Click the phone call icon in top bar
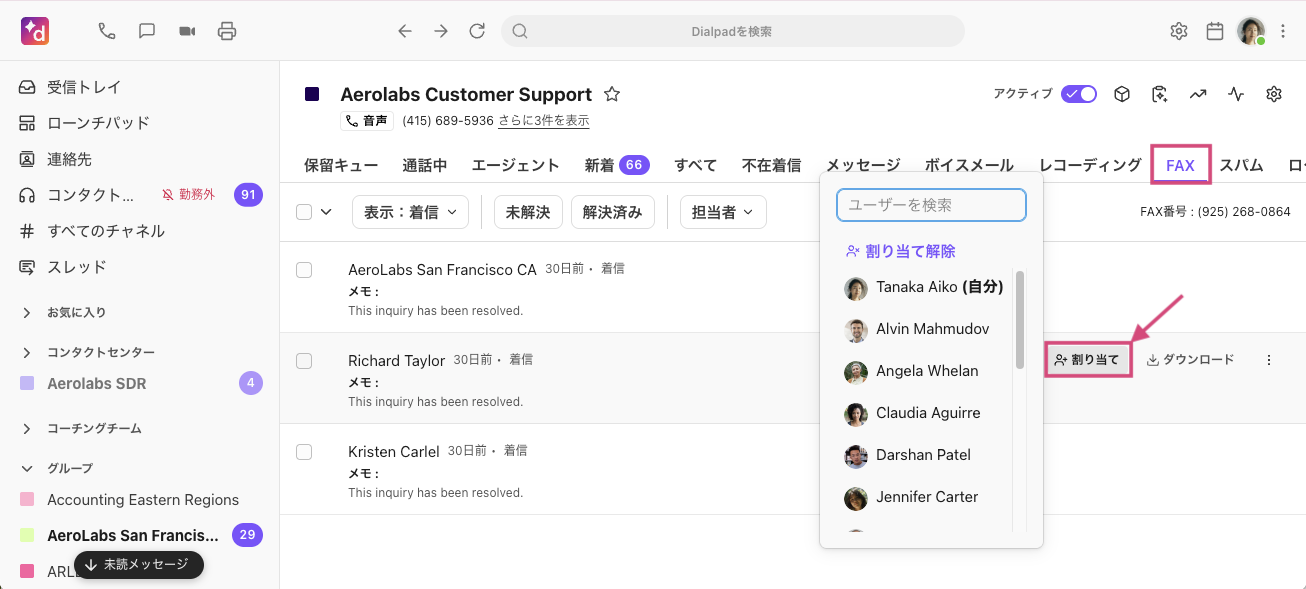Image resolution: width=1306 pixels, height=589 pixels. 107,31
